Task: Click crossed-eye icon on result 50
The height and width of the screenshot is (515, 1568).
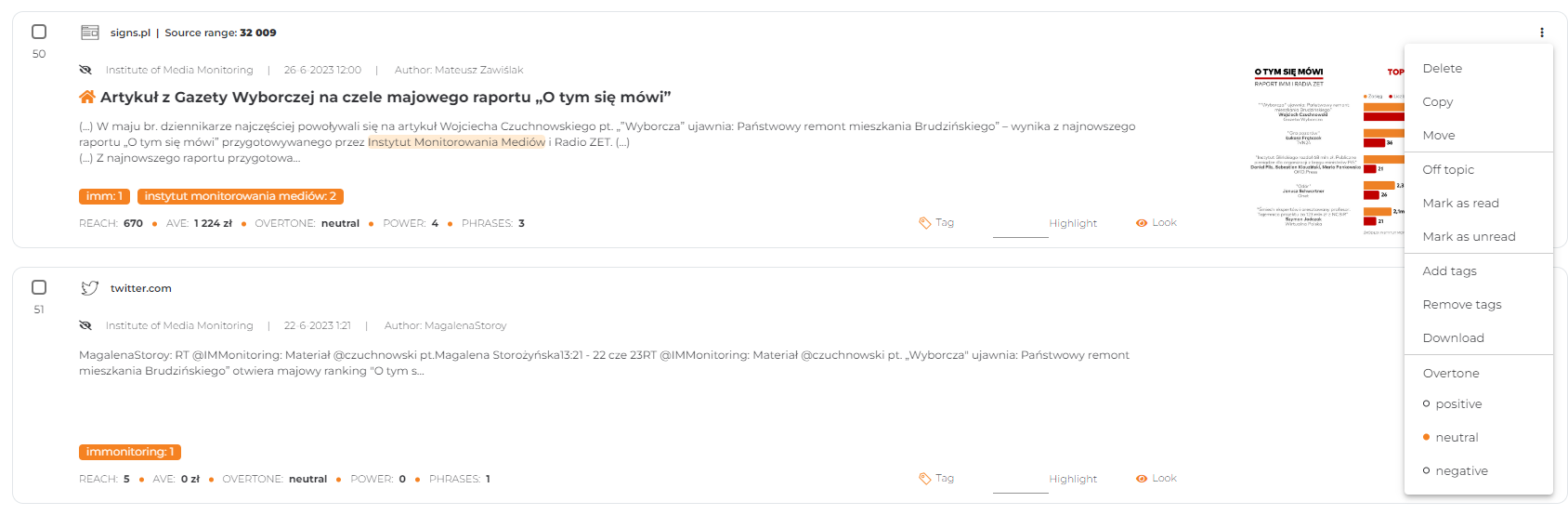Action: click(x=85, y=70)
